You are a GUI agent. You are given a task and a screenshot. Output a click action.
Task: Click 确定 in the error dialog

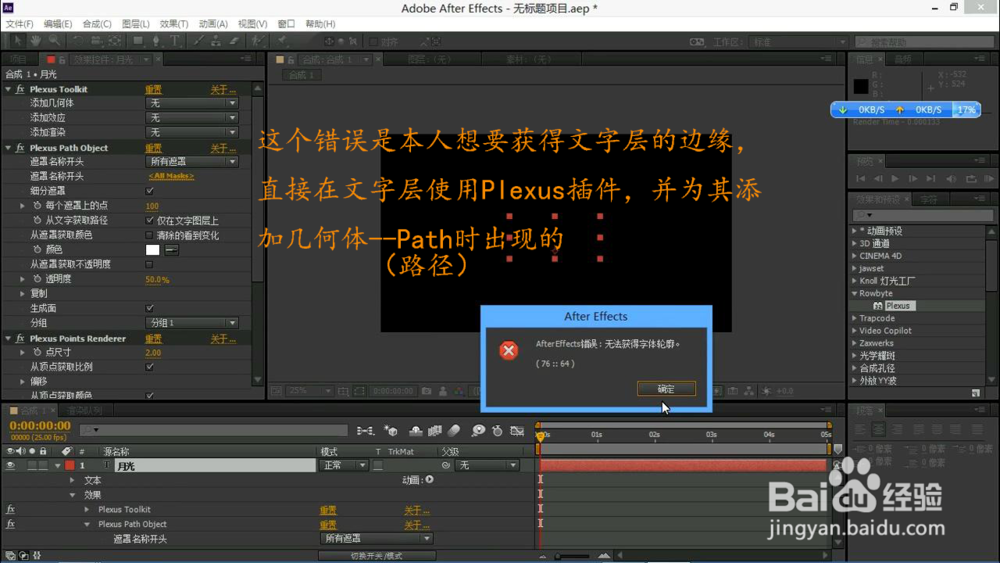click(x=666, y=389)
